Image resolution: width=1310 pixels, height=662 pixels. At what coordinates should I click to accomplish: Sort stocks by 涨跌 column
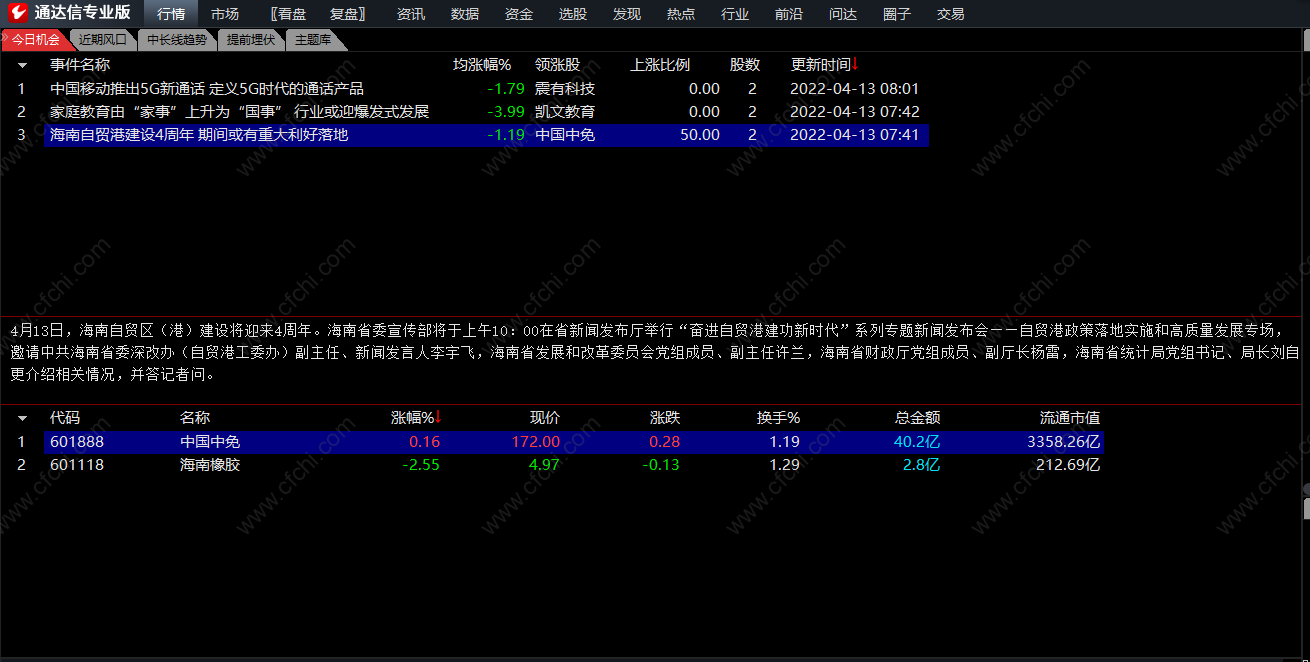pos(665,418)
